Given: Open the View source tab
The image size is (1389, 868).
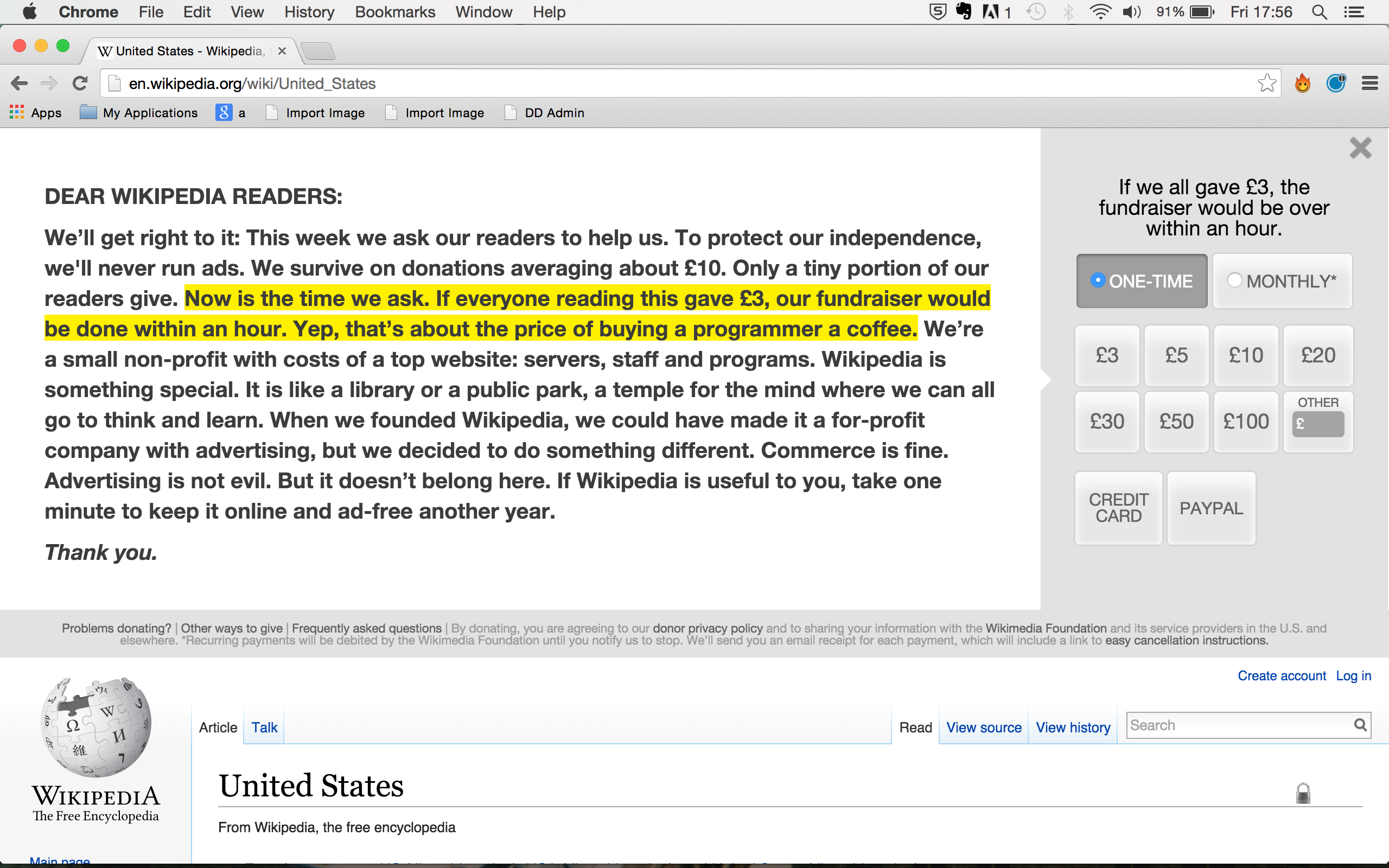Looking at the screenshot, I should click(984, 727).
